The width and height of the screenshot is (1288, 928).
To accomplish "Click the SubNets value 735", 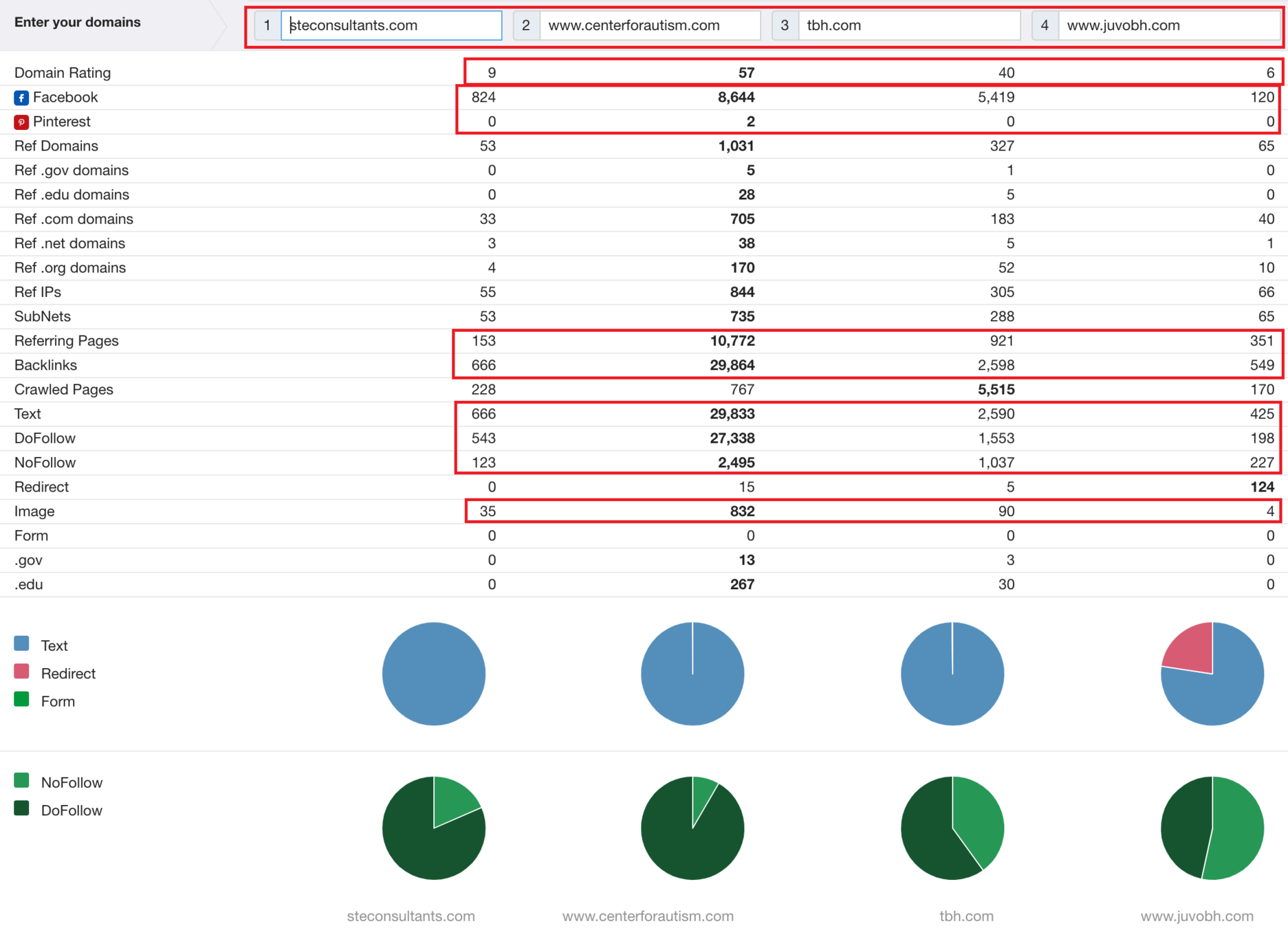I will [x=742, y=317].
